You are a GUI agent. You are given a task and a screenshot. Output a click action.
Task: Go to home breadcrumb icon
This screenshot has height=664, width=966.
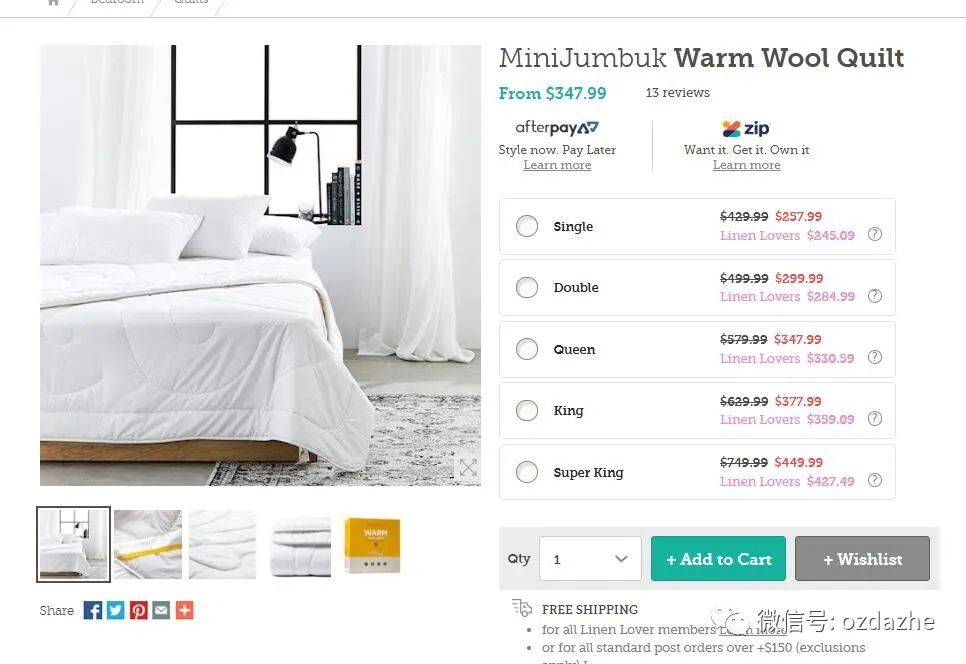[x=54, y=2]
